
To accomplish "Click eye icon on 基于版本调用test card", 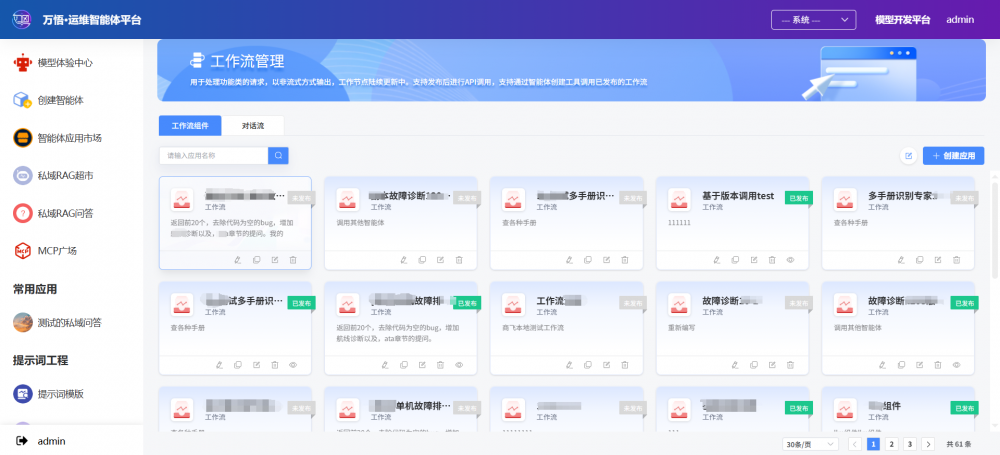I will (x=790, y=260).
